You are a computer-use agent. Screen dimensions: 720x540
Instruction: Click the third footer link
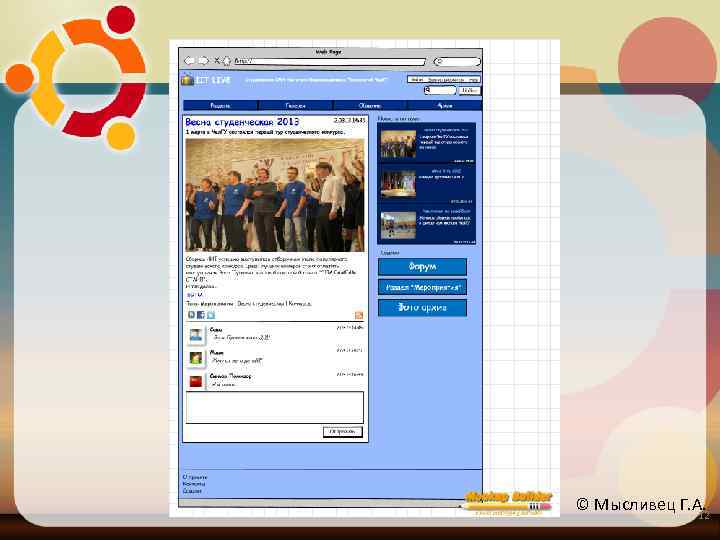coord(192,491)
